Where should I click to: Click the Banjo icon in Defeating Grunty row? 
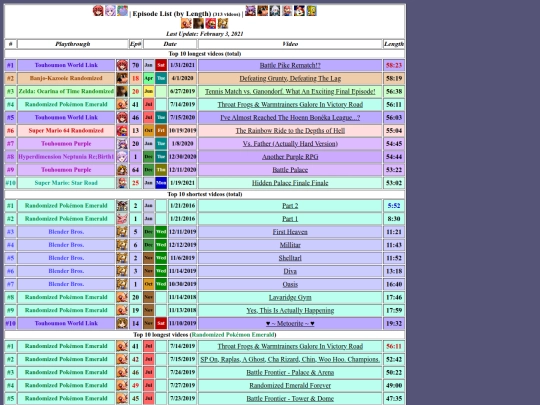click(122, 78)
